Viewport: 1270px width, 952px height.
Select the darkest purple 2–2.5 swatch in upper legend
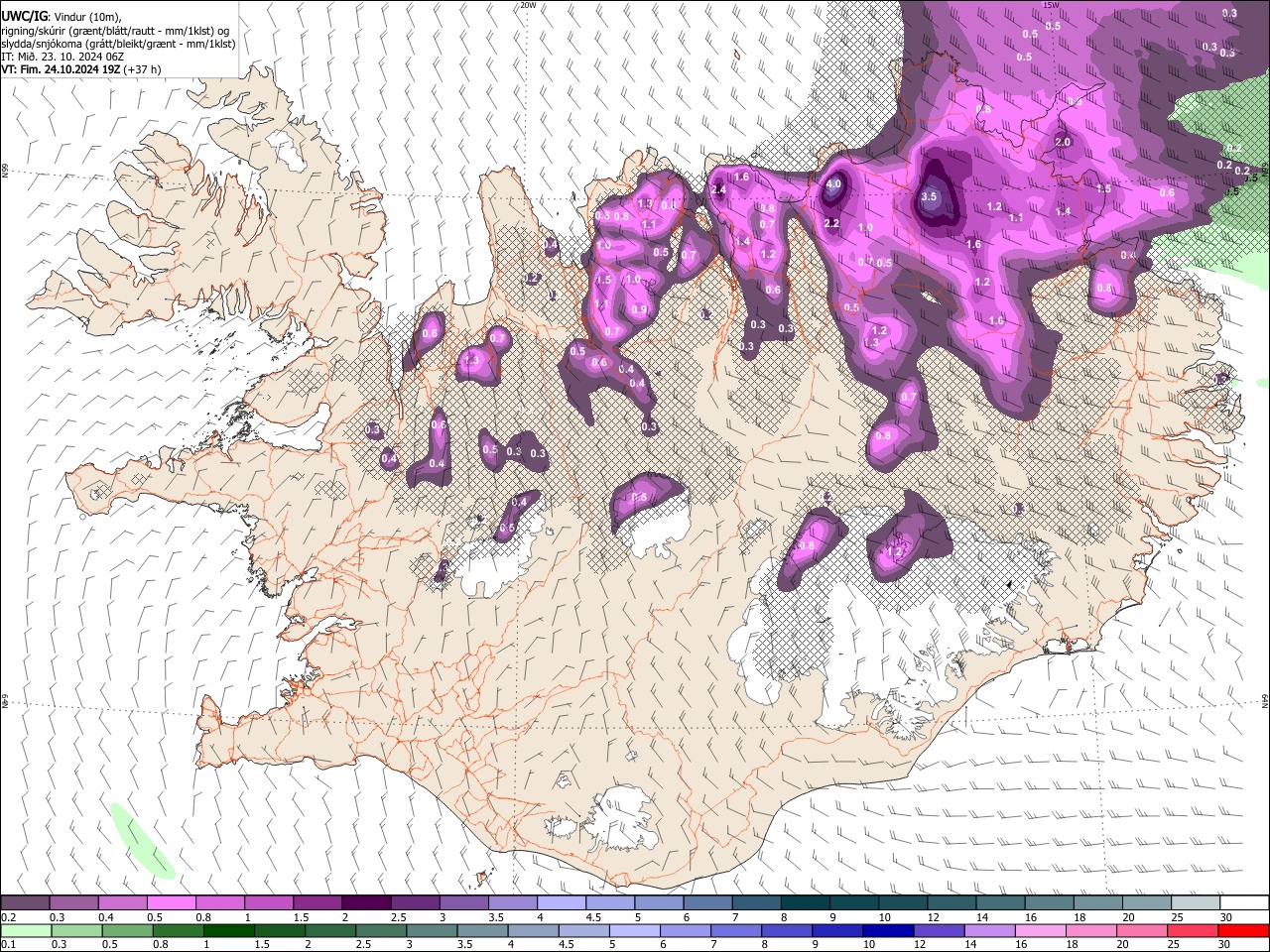point(366,903)
